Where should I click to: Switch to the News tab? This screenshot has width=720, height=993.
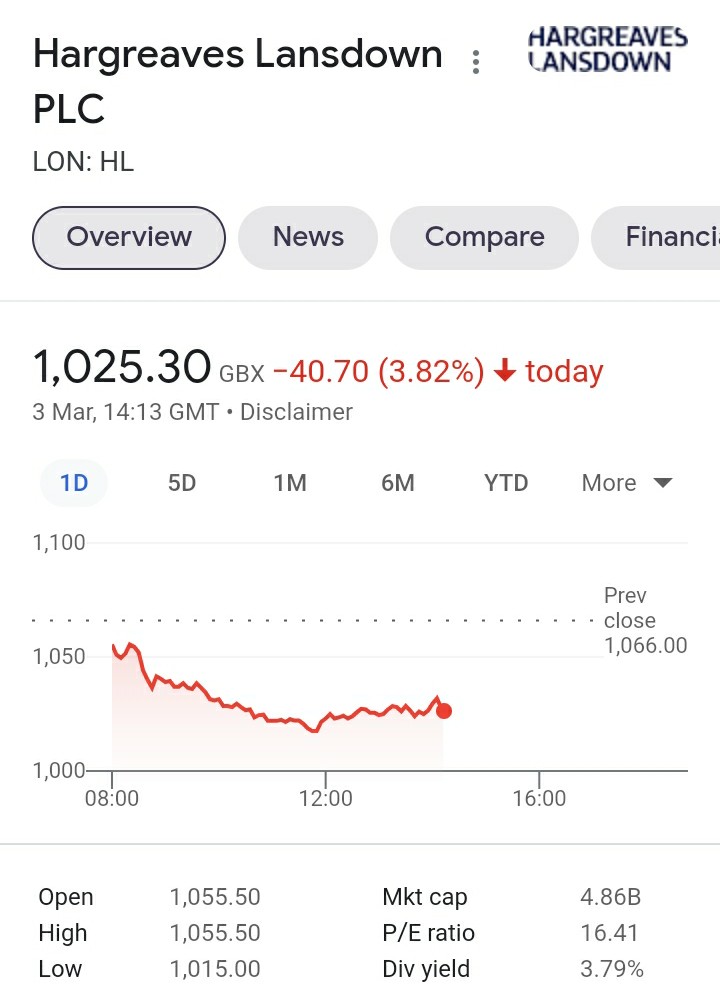click(308, 237)
